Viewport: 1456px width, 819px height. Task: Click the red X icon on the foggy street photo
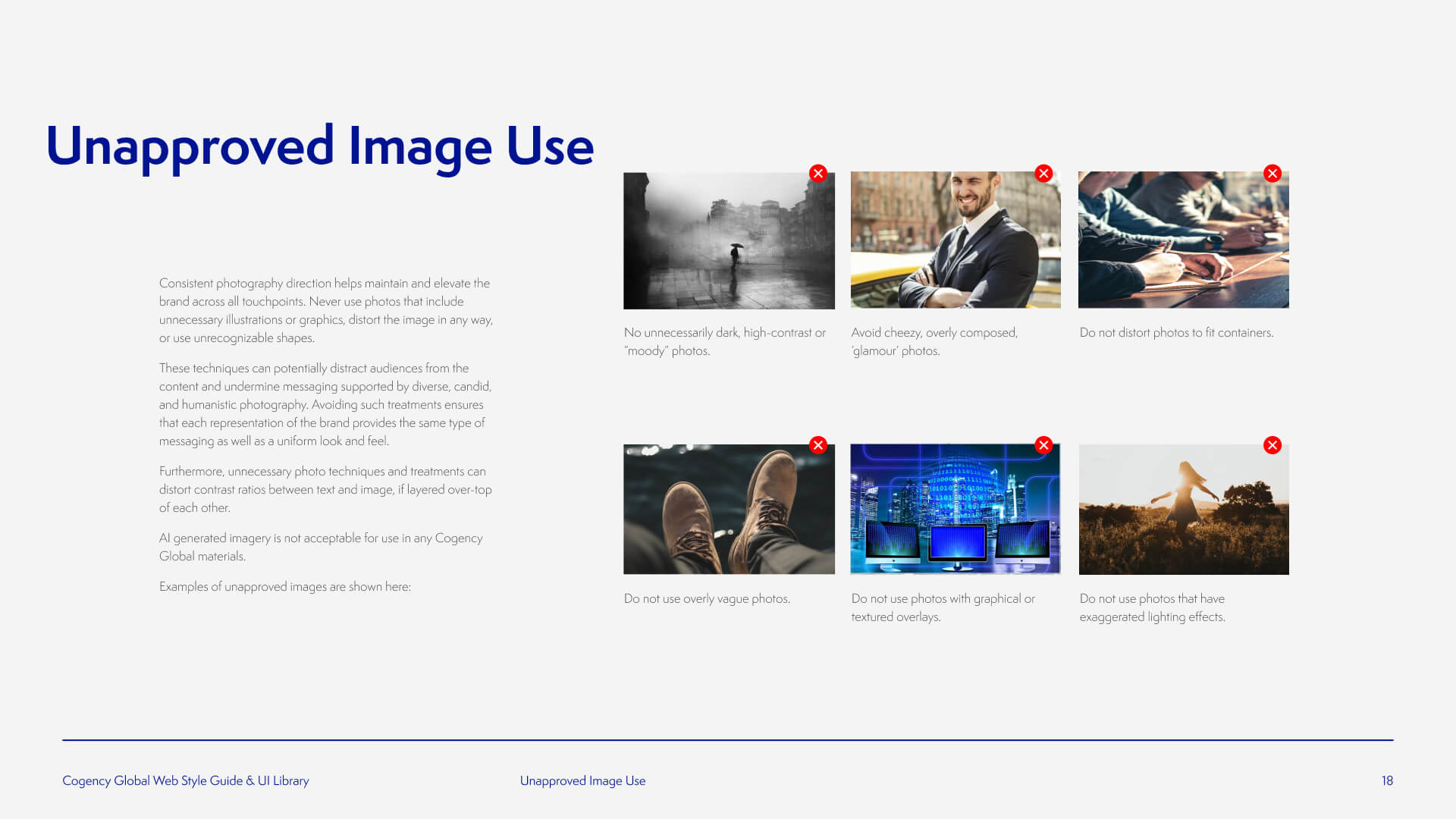point(817,173)
